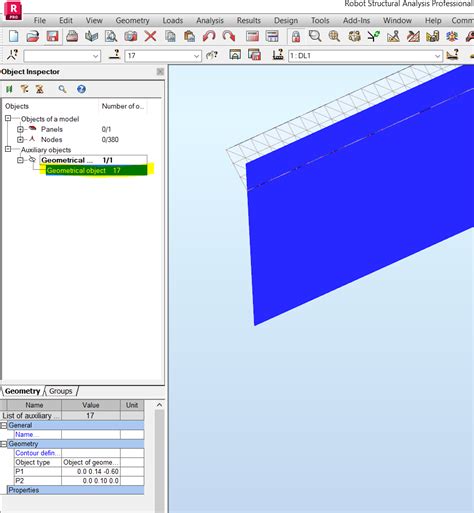Expand the Nodes tree node
This screenshot has height=513, width=474.
[x=20, y=139]
